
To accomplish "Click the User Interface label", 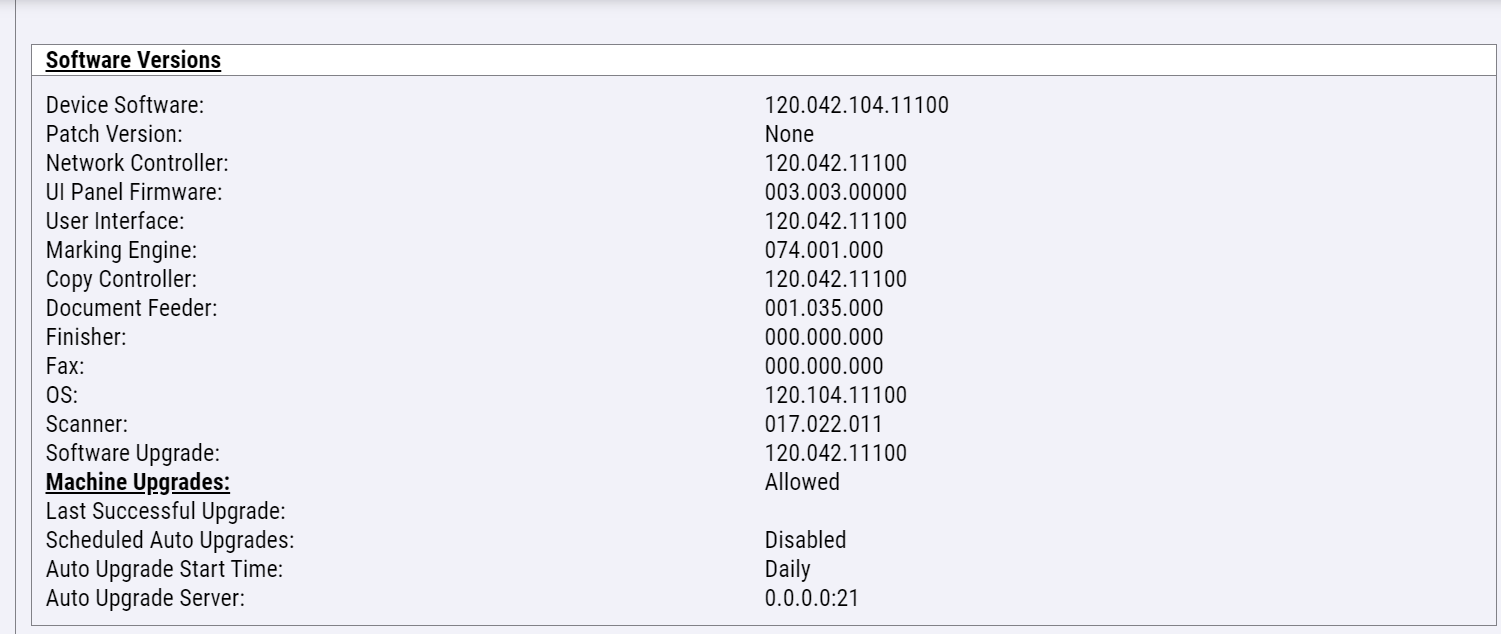I will 115,221.
